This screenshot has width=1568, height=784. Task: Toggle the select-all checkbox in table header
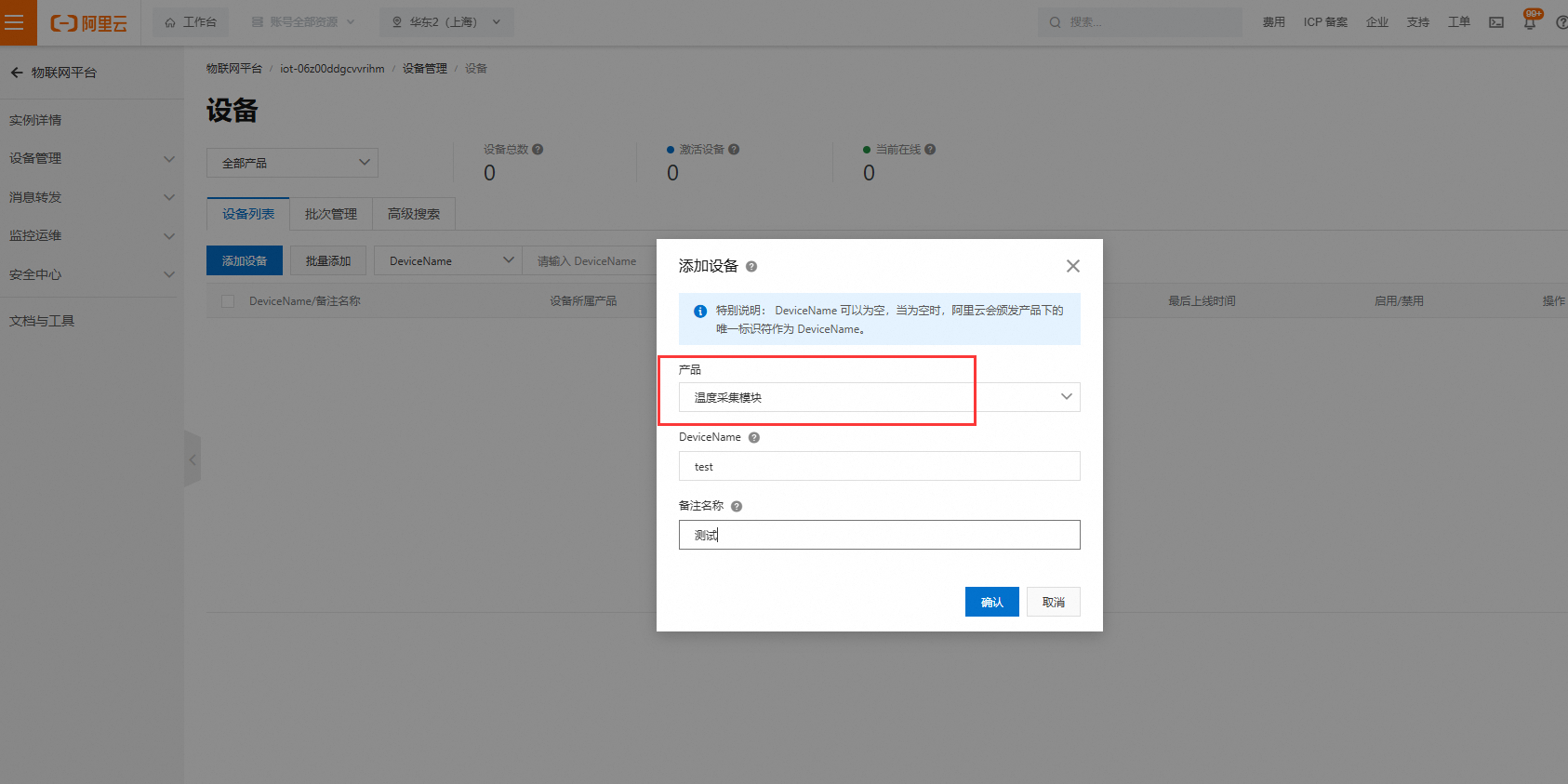click(x=228, y=301)
